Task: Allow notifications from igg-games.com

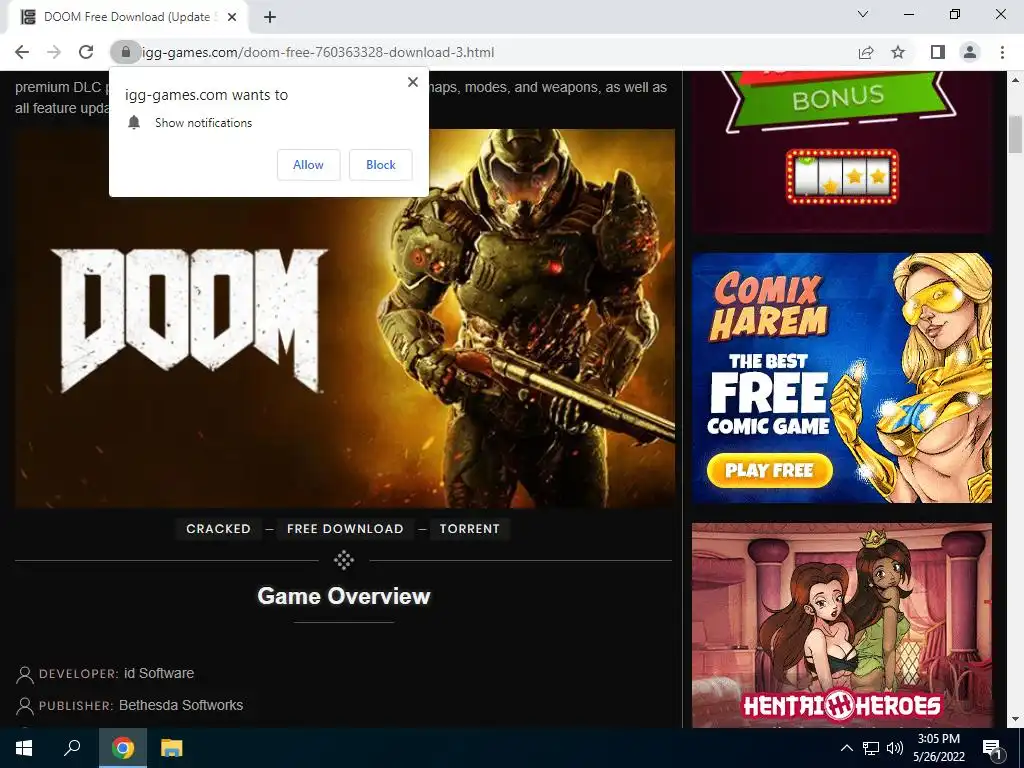Action: [308, 165]
